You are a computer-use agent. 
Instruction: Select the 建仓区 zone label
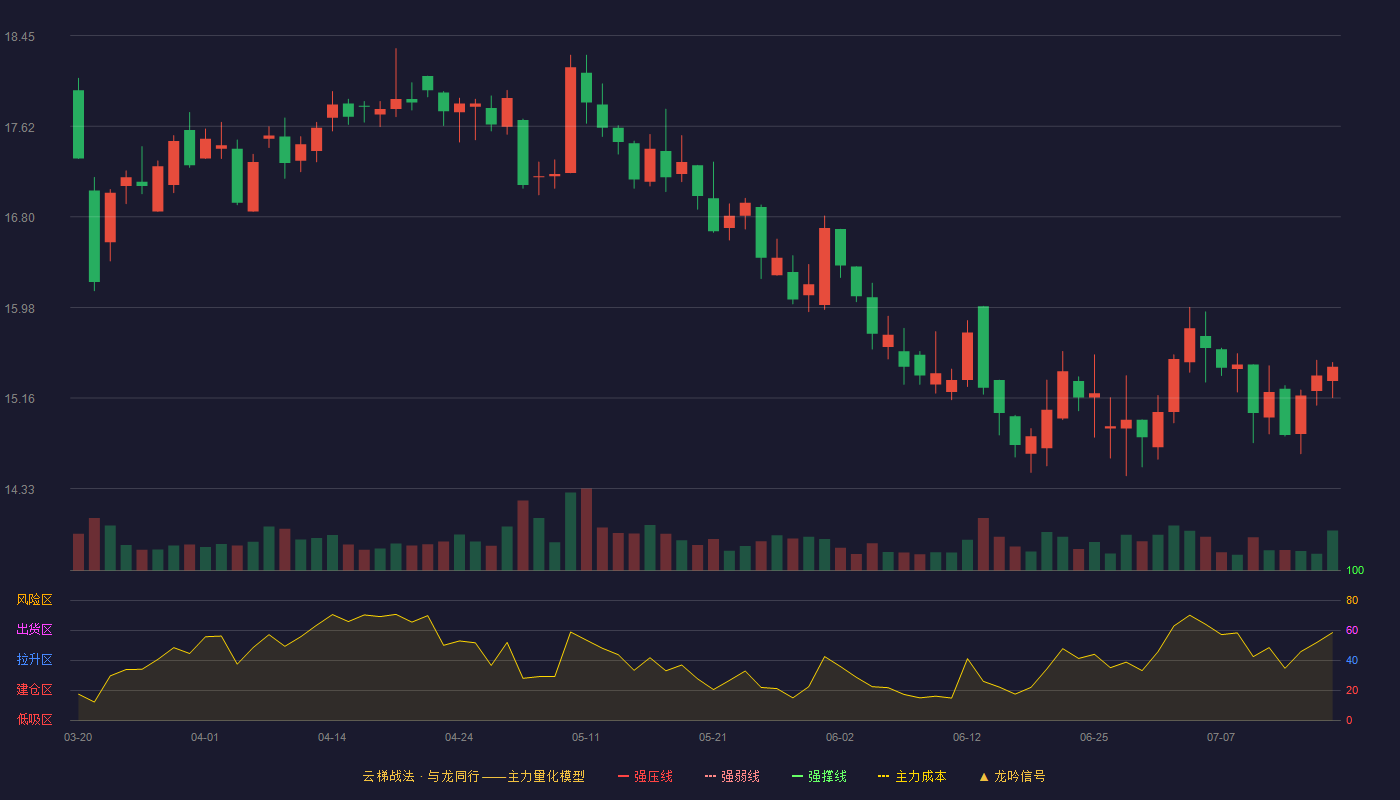[x=34, y=690]
